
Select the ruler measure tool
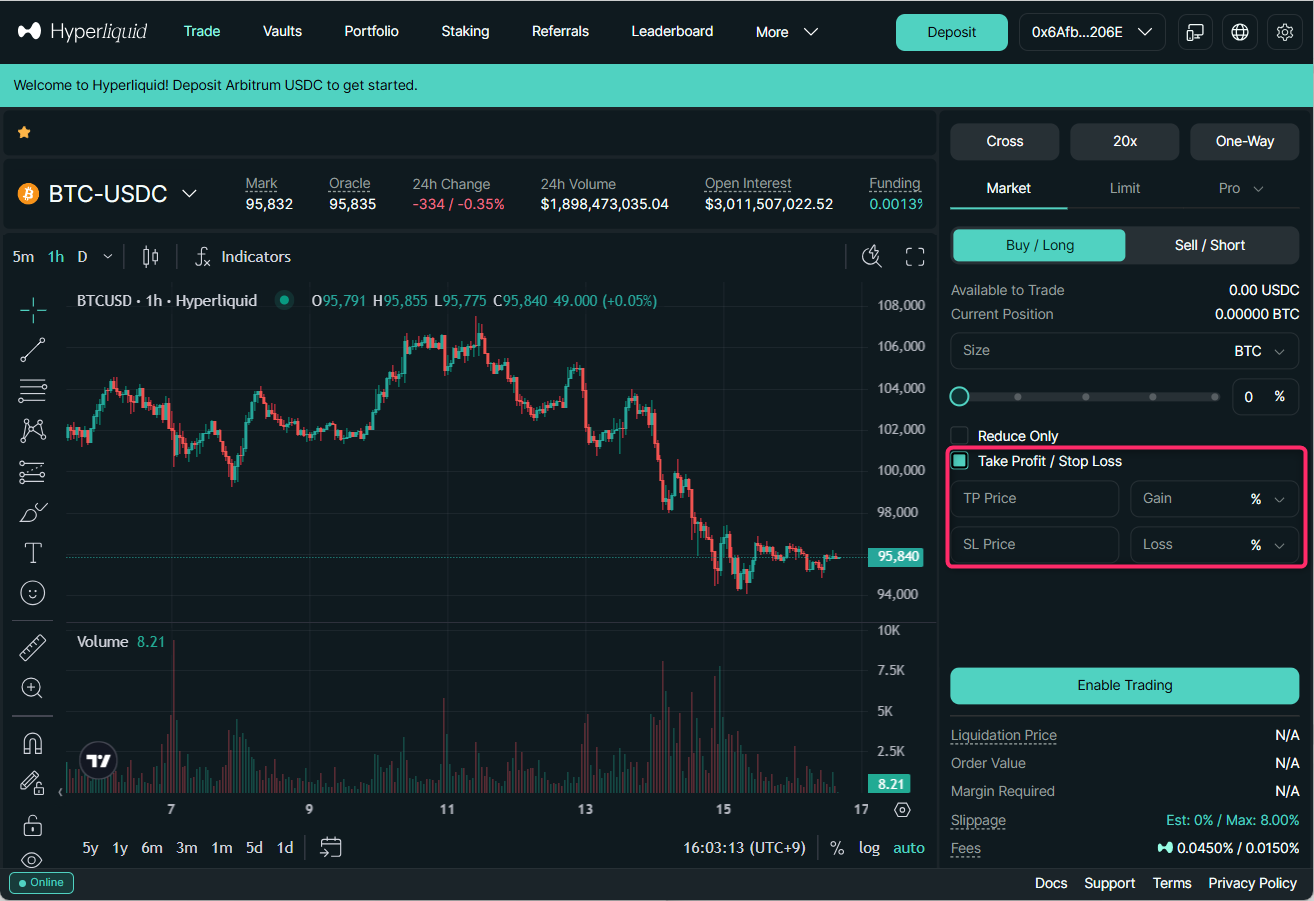(x=32, y=647)
